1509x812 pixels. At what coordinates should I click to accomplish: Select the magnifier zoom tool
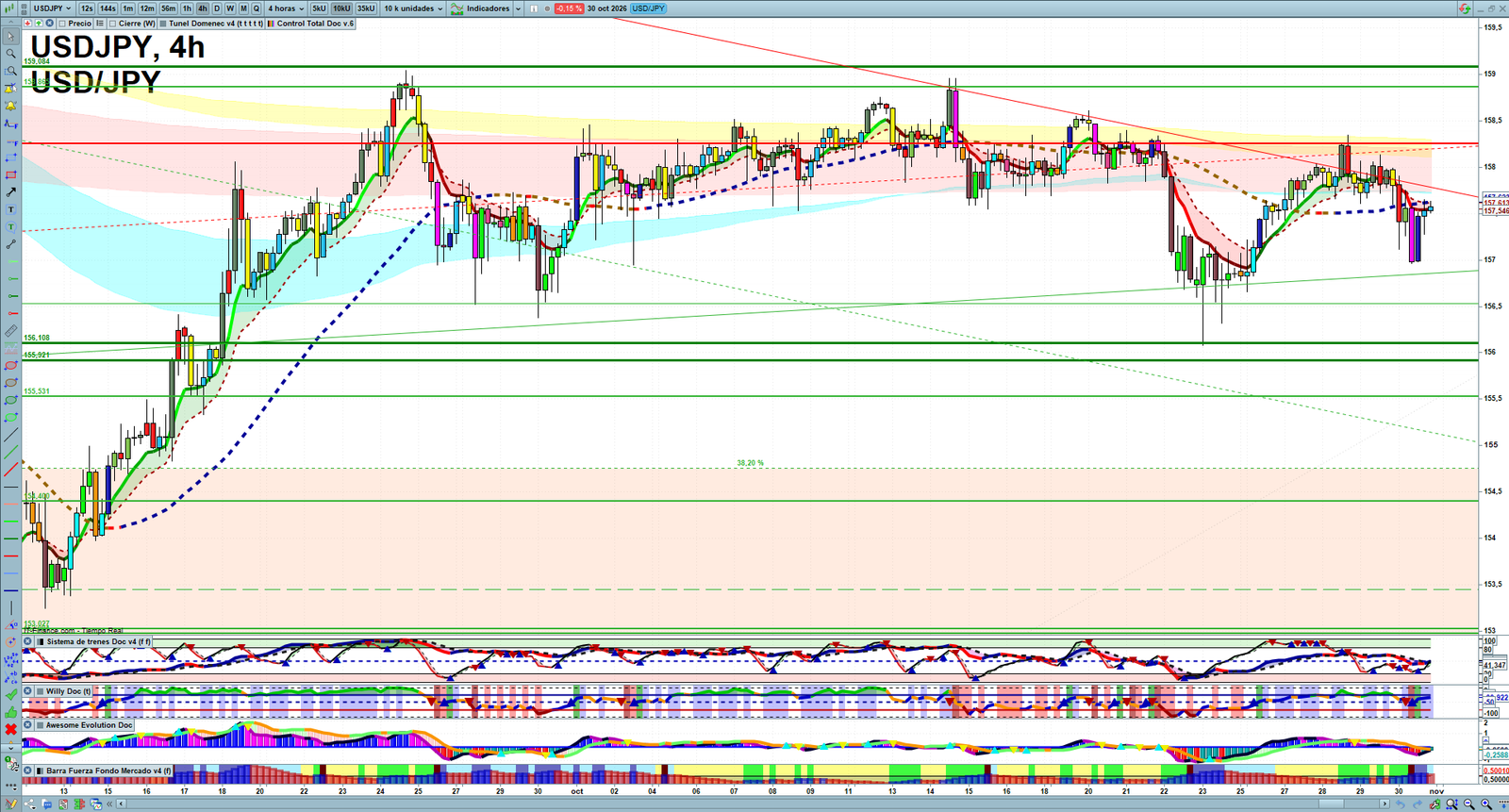[x=10, y=53]
